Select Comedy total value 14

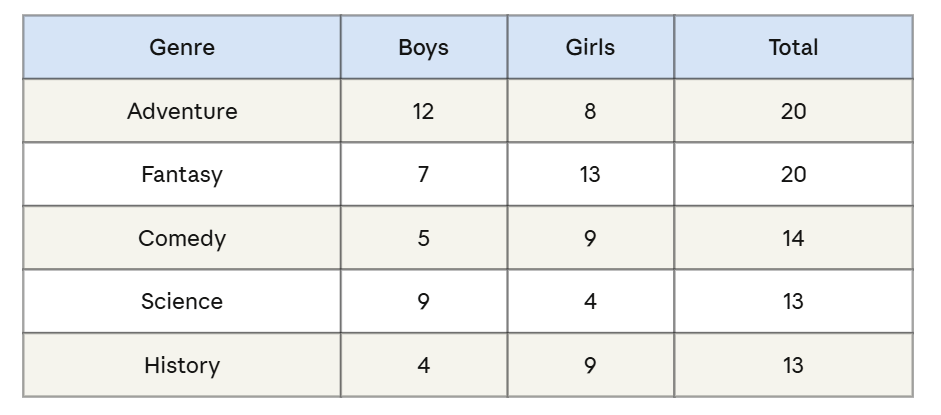pos(793,238)
